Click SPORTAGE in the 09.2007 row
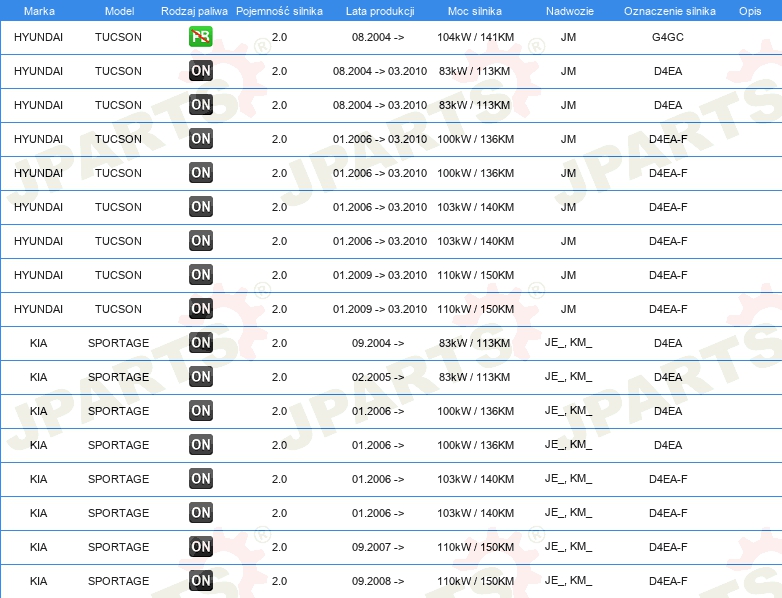The height and width of the screenshot is (598, 782). (x=118, y=547)
